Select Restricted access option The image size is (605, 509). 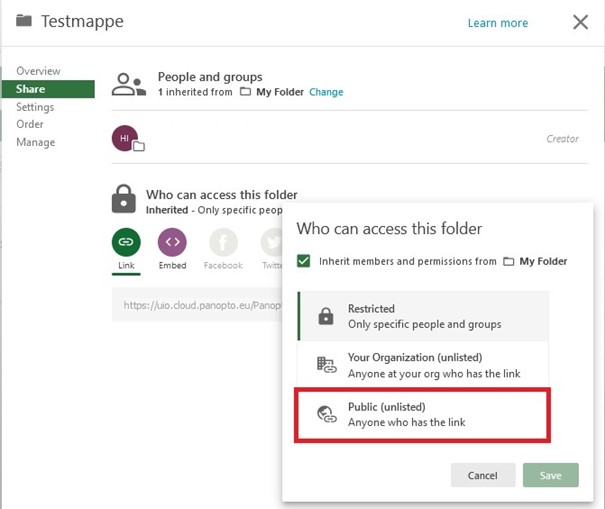point(423,316)
